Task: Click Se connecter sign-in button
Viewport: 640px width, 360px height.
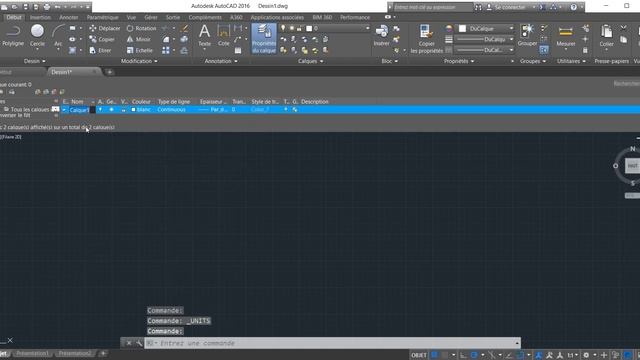Action: 510,7
